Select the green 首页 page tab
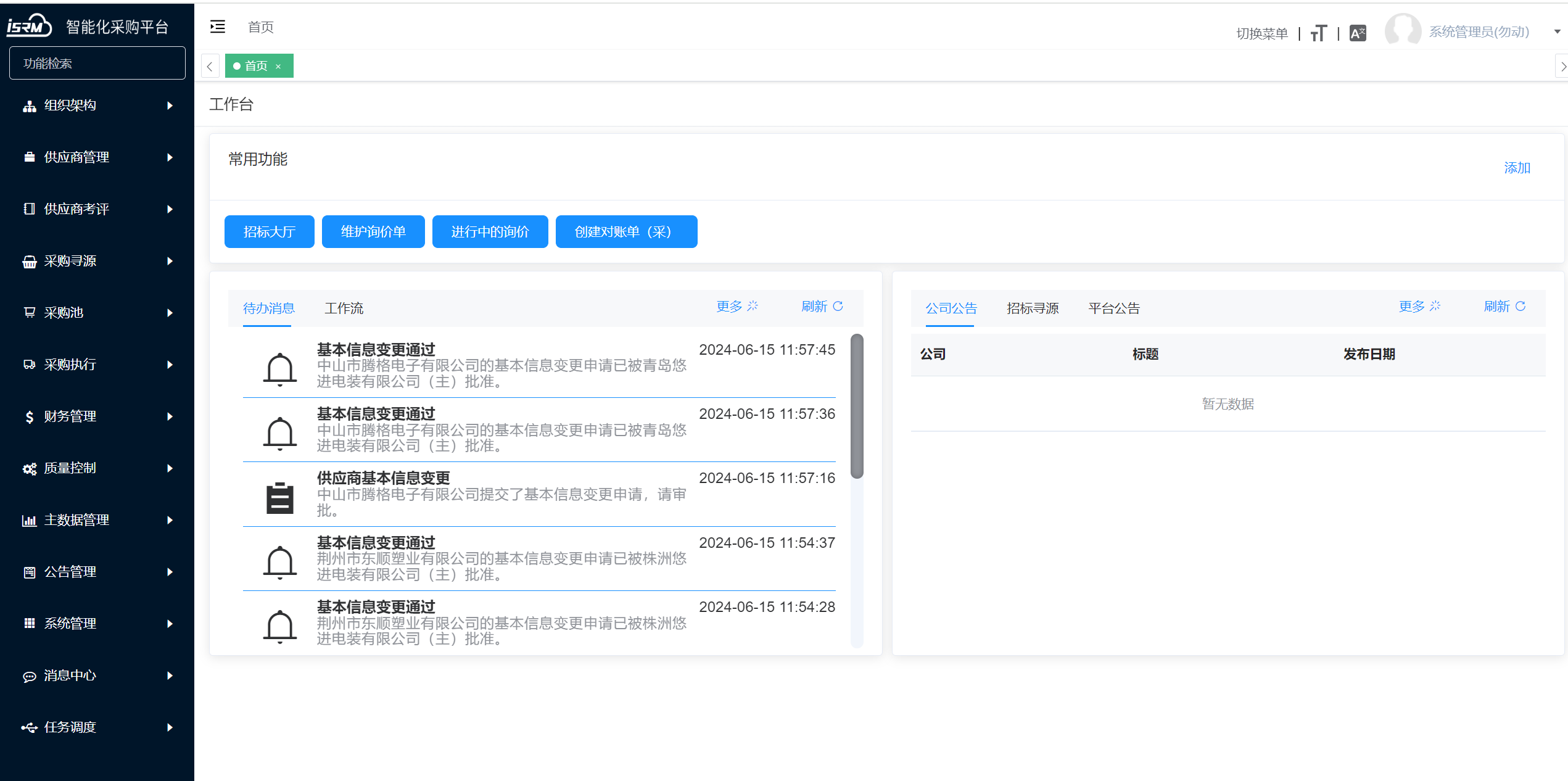Viewport: 1568px width, 781px height. [x=259, y=66]
